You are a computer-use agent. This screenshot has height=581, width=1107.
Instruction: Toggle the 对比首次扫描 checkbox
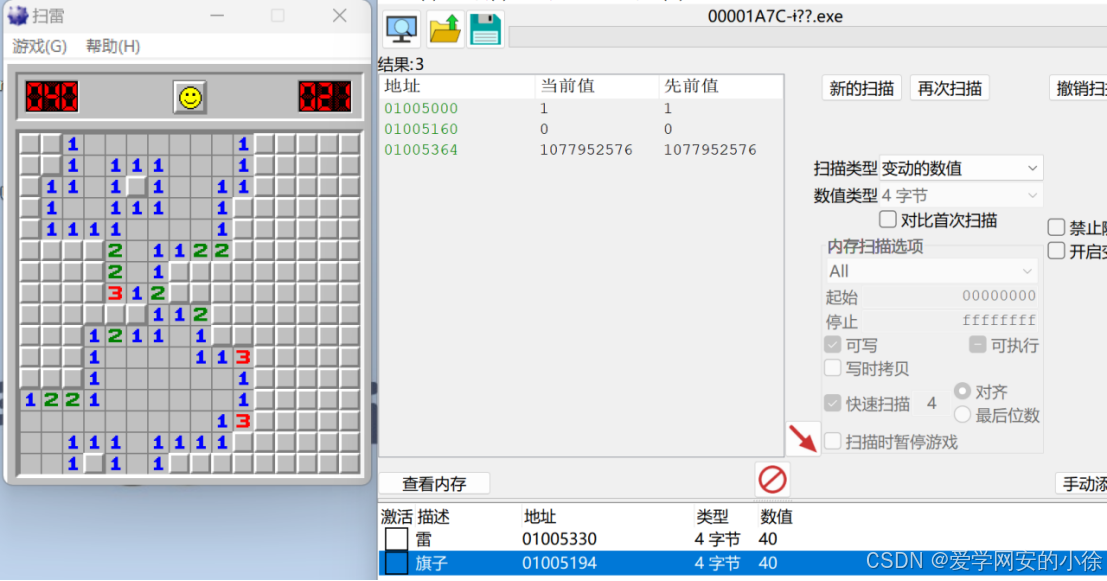tap(888, 220)
